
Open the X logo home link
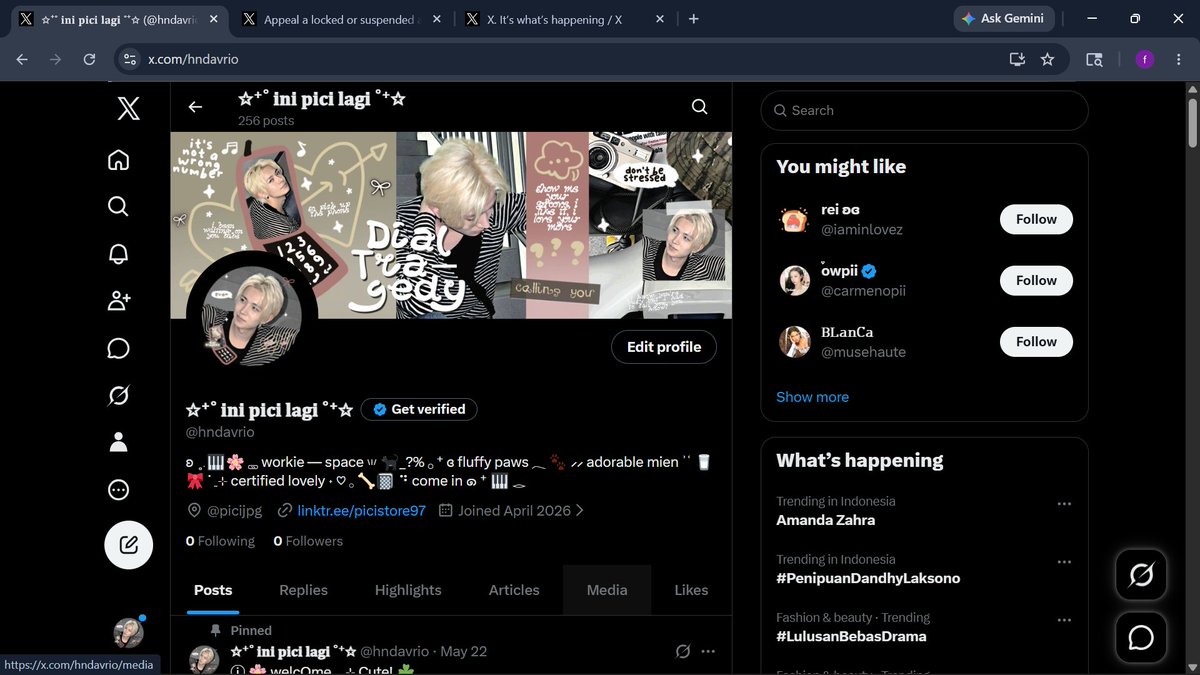pyautogui.click(x=128, y=108)
